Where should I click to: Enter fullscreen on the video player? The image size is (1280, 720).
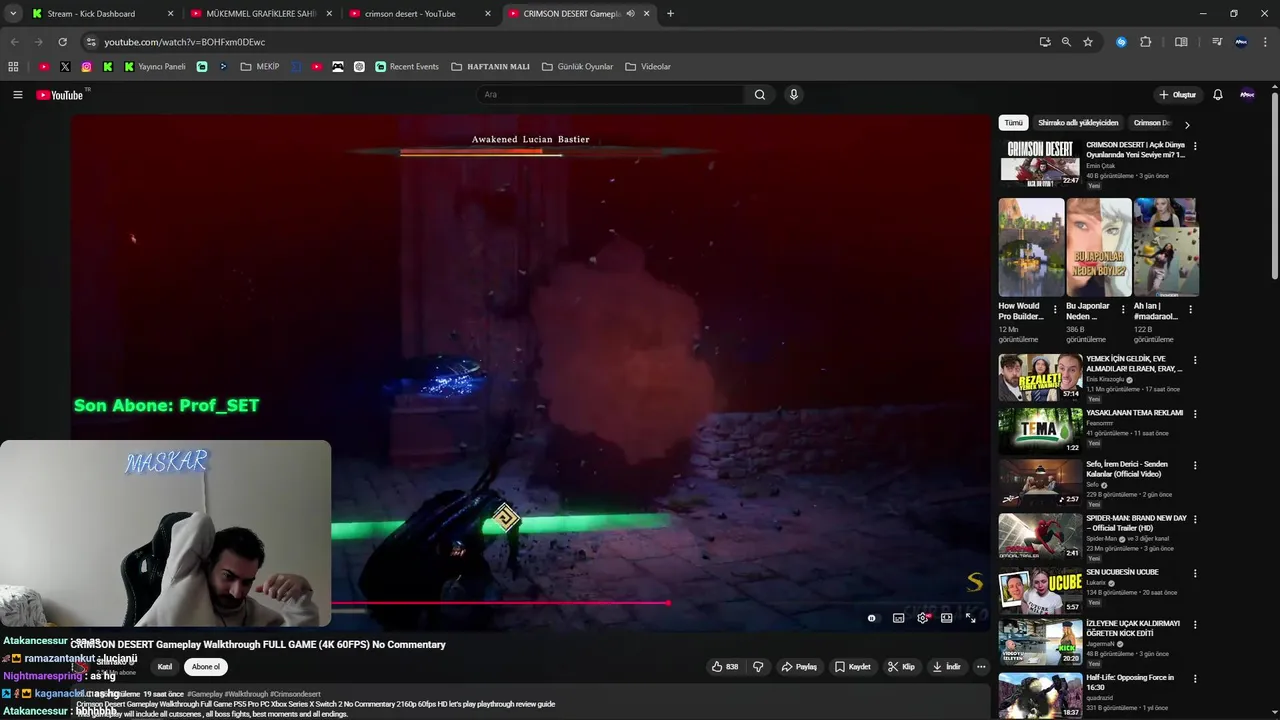(x=970, y=618)
